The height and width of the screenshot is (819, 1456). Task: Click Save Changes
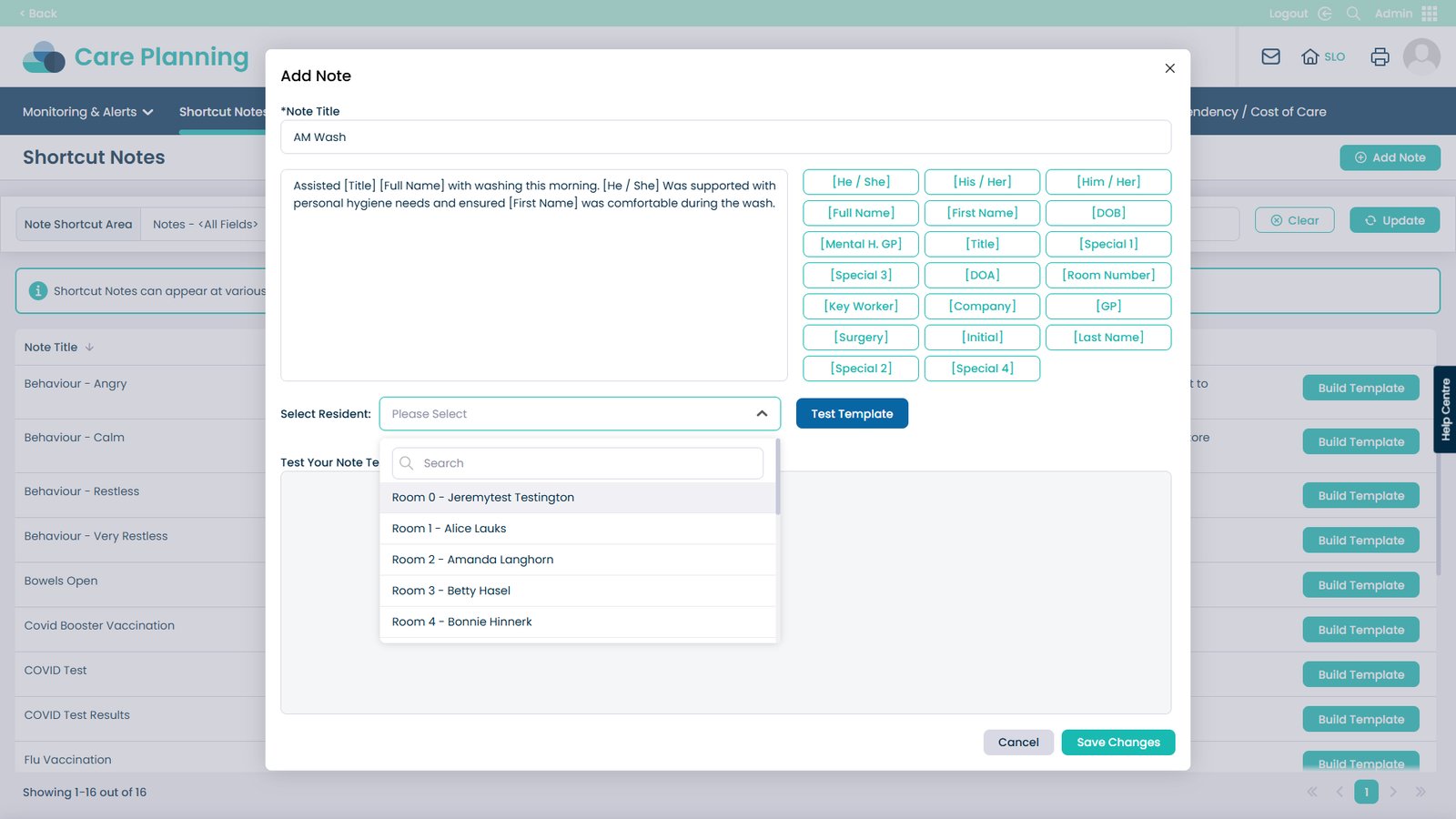coord(1118,743)
